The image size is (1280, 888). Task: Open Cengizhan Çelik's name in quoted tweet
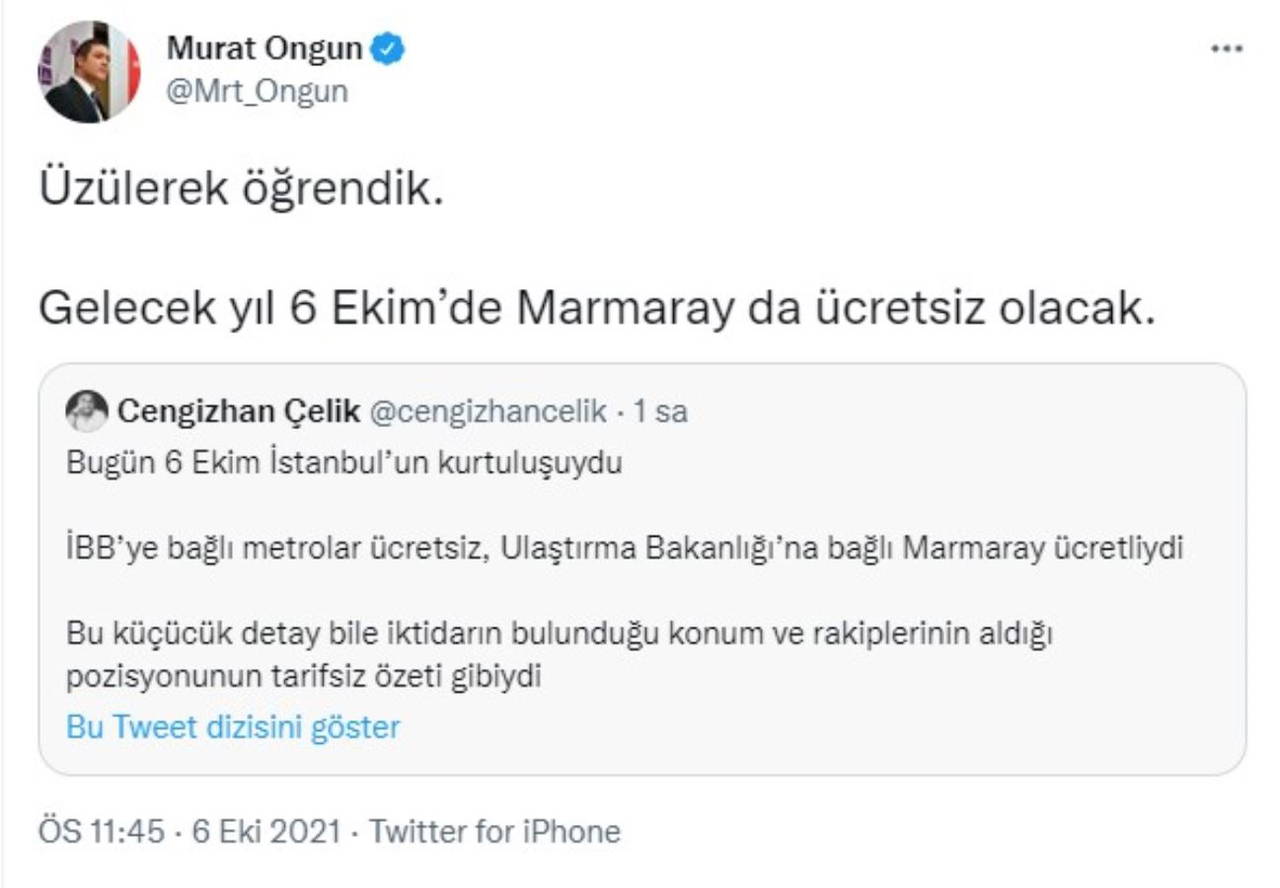coord(239,412)
